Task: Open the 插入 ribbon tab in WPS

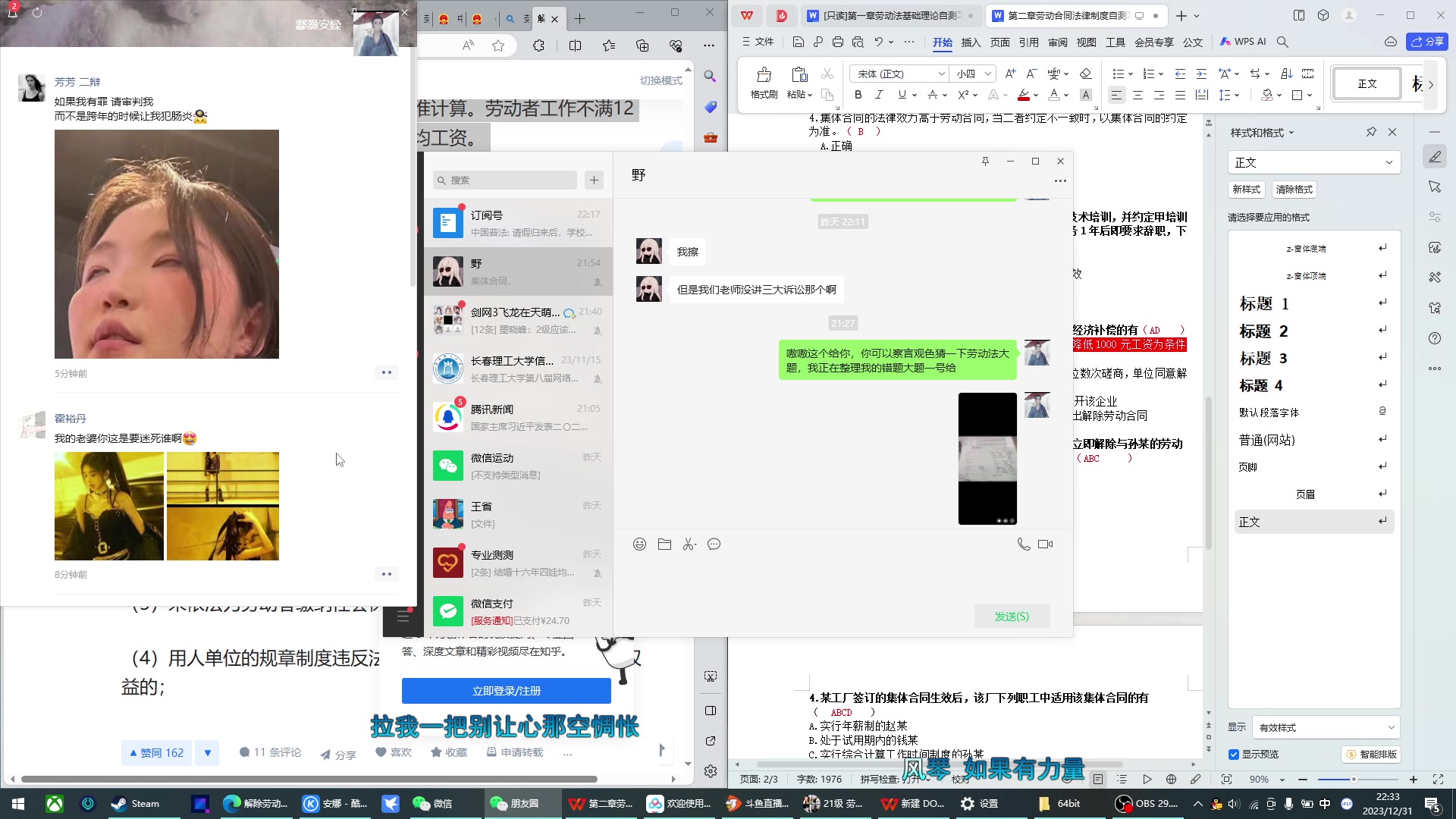Action: [x=971, y=42]
